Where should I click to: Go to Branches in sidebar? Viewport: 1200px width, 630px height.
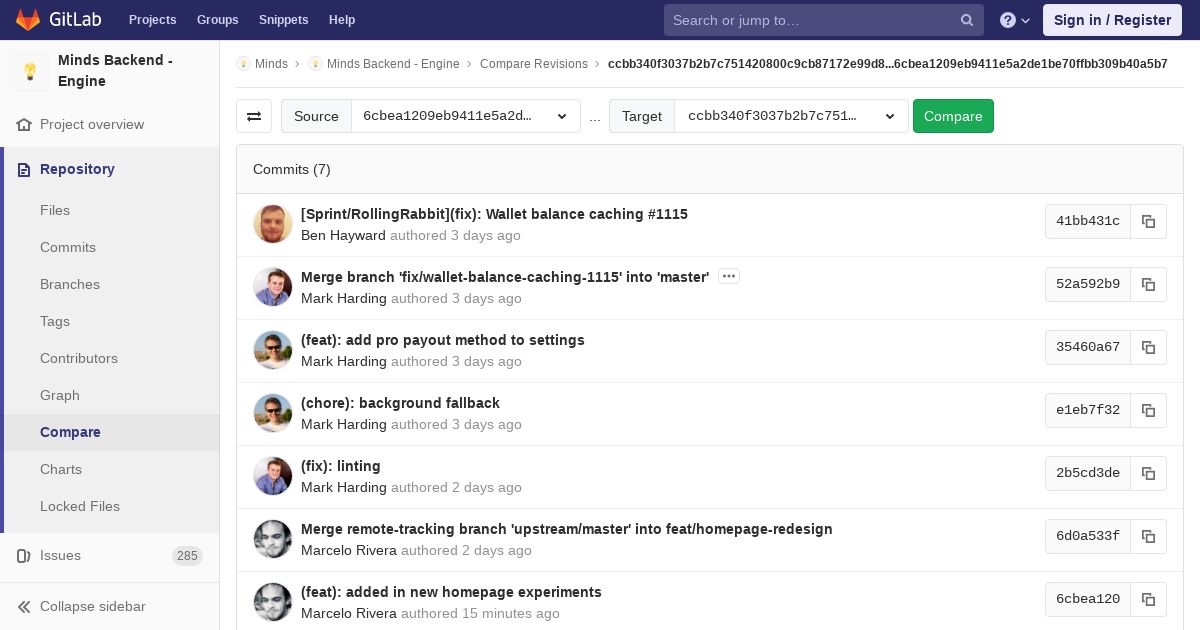tap(70, 284)
